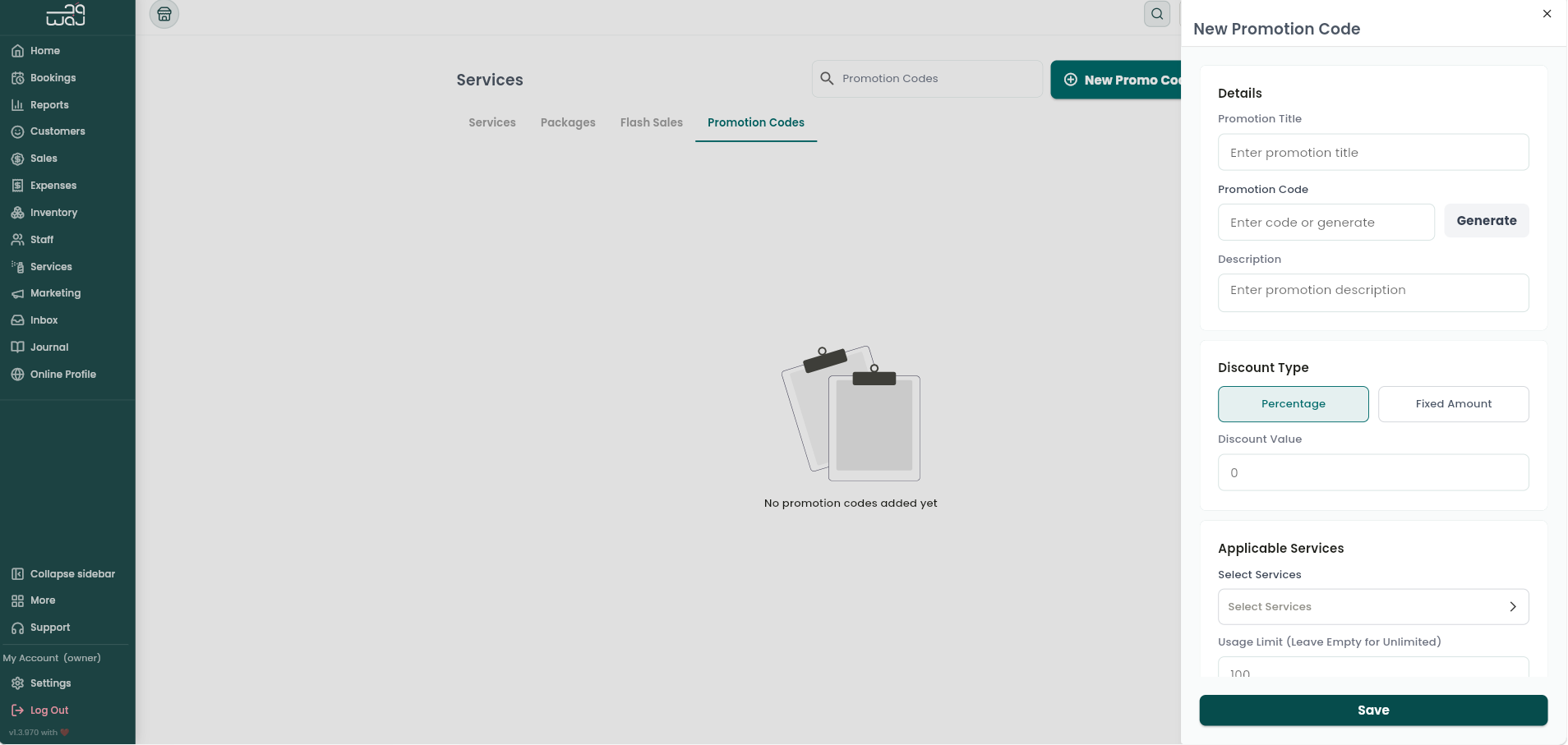
Task: Switch to the Flash Sales tab
Action: [x=651, y=122]
